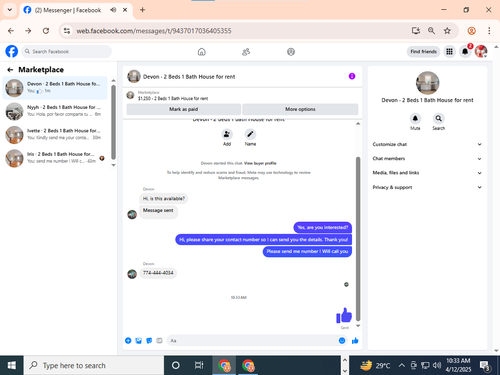Open Task View on the taskbar
Viewport: 500px width, 375px height.
click(199, 365)
